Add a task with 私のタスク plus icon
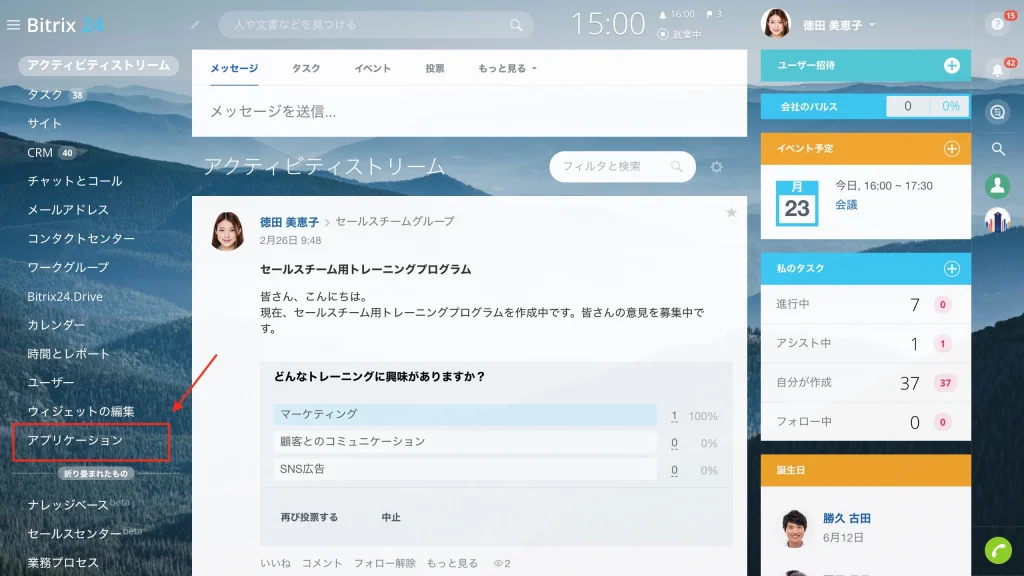The width and height of the screenshot is (1024, 576). pyautogui.click(x=952, y=268)
